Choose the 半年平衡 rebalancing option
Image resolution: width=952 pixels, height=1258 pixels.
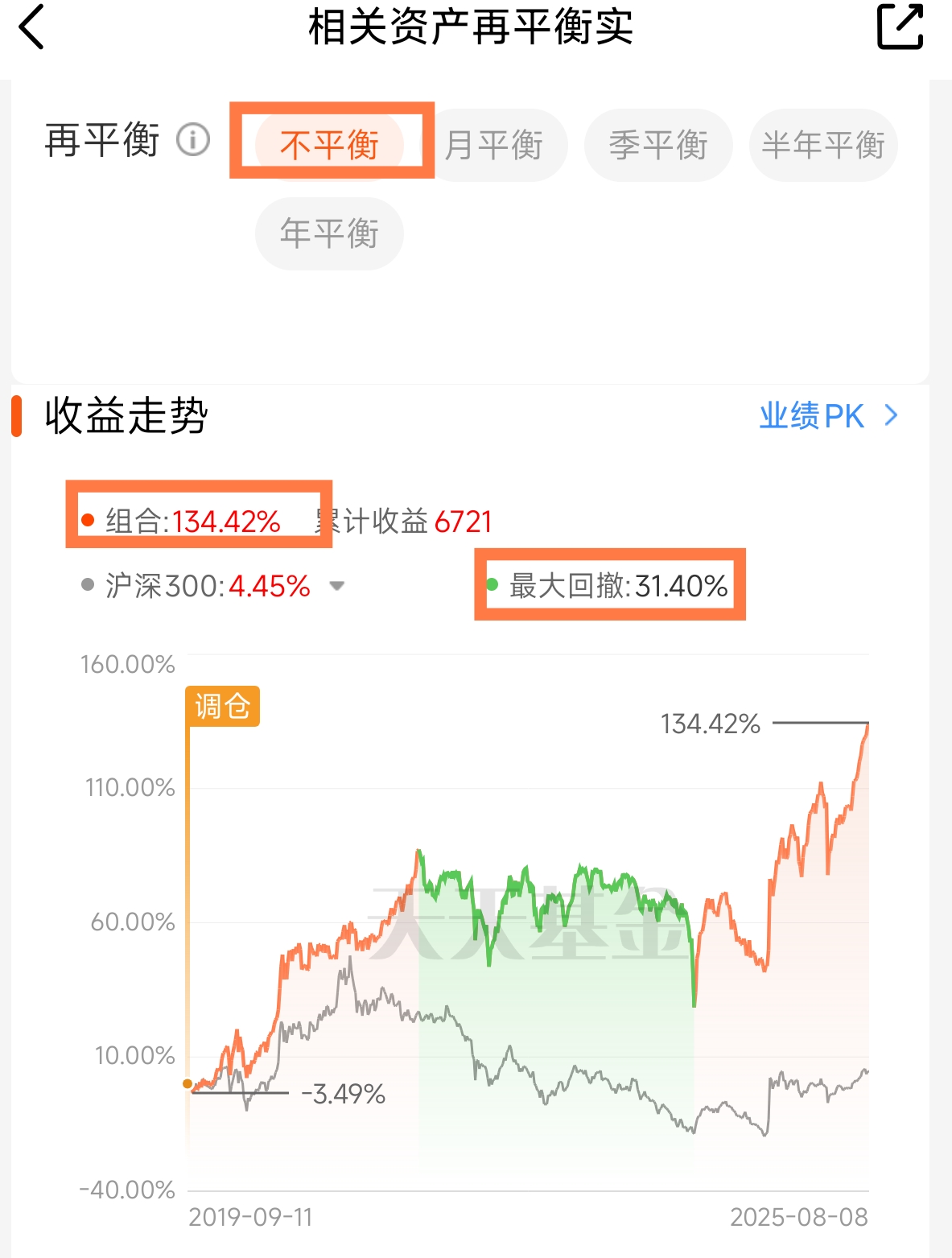[823, 145]
